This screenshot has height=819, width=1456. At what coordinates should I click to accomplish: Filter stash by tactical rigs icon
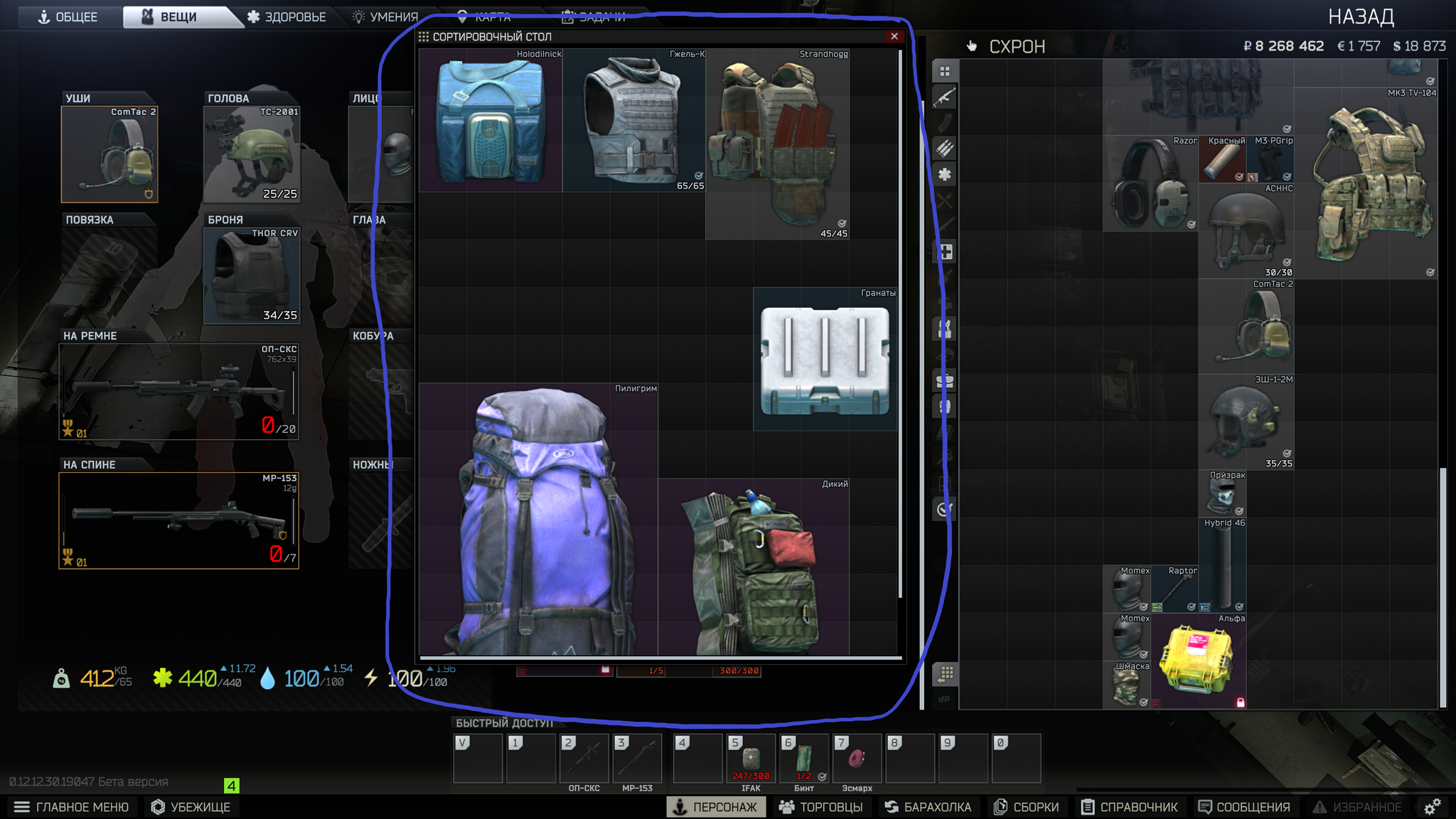click(945, 329)
